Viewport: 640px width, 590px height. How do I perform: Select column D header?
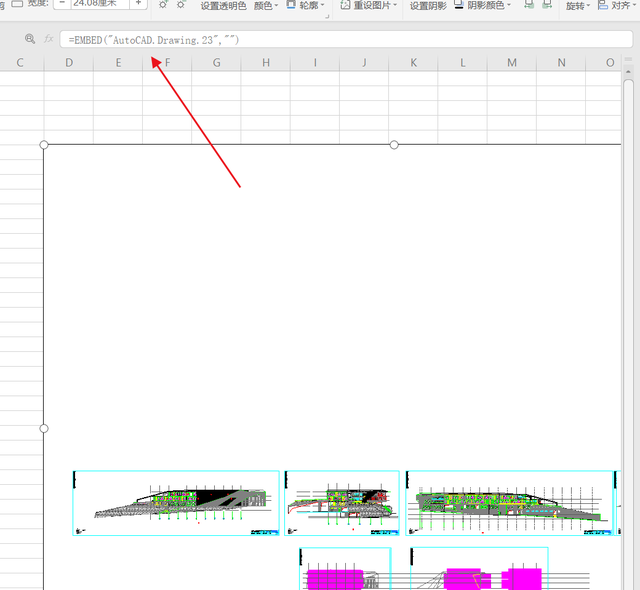coord(69,62)
